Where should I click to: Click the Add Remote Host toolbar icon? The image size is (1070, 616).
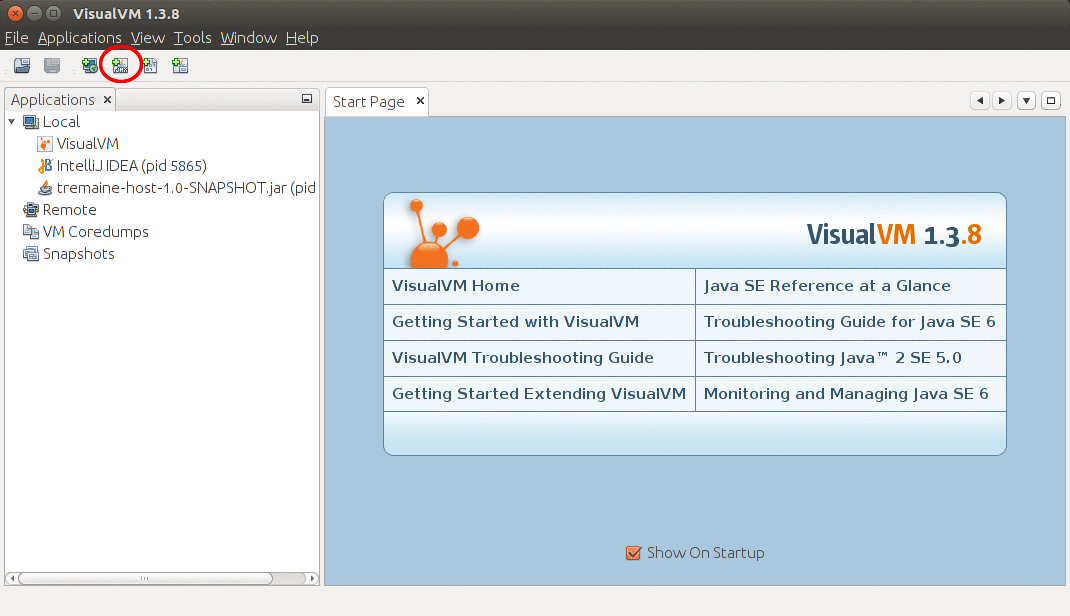(x=89, y=65)
